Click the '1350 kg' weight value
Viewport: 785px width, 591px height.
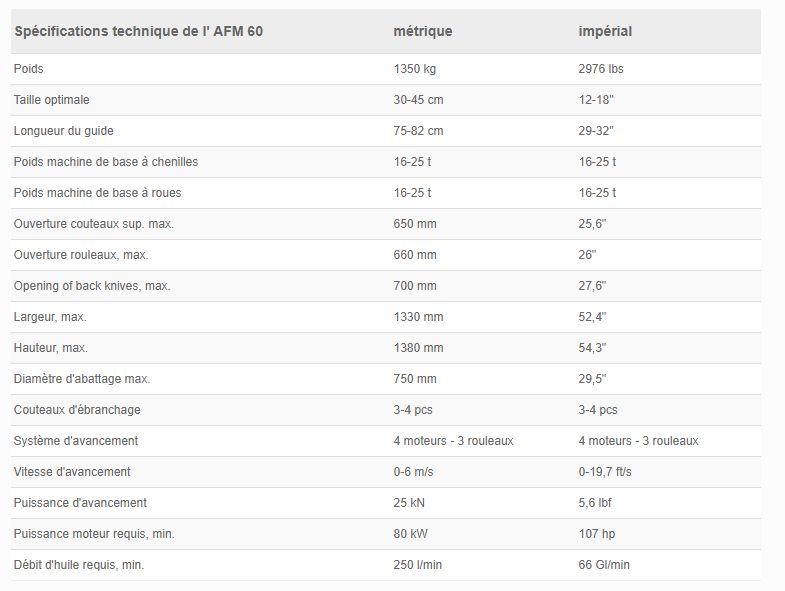click(x=416, y=69)
